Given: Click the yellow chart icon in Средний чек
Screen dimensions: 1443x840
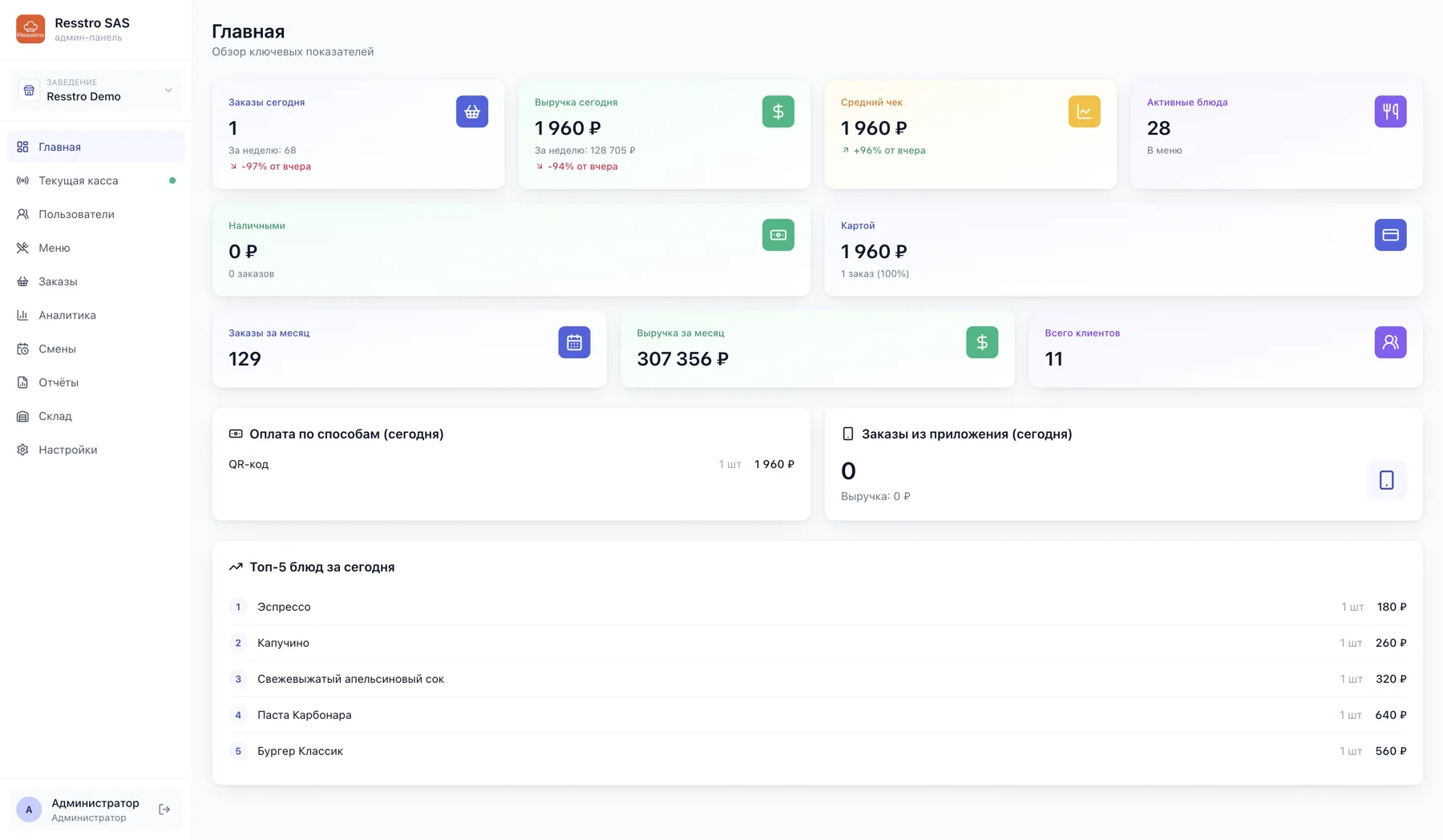Looking at the screenshot, I should (1084, 111).
